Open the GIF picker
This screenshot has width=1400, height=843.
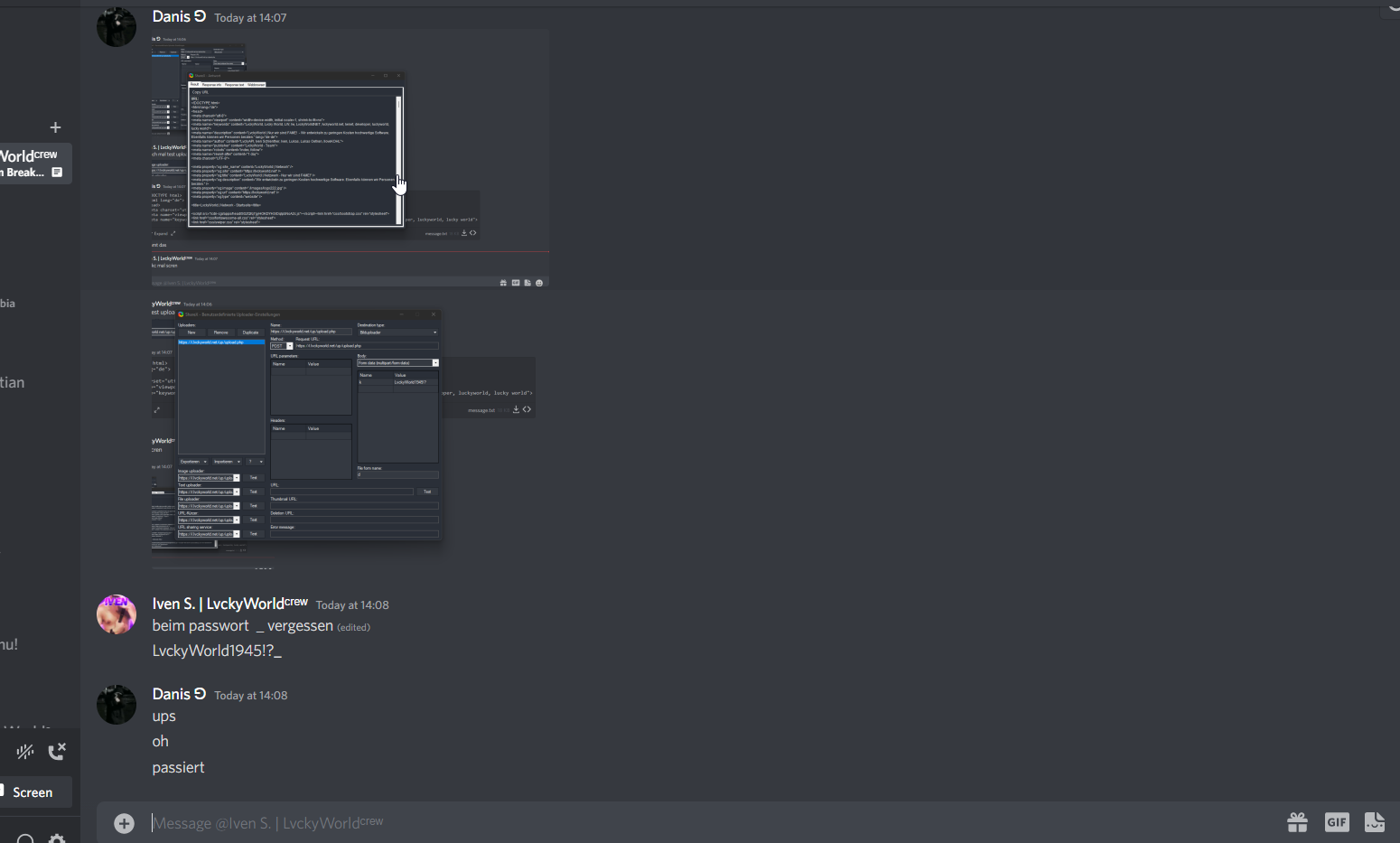pyautogui.click(x=1336, y=822)
